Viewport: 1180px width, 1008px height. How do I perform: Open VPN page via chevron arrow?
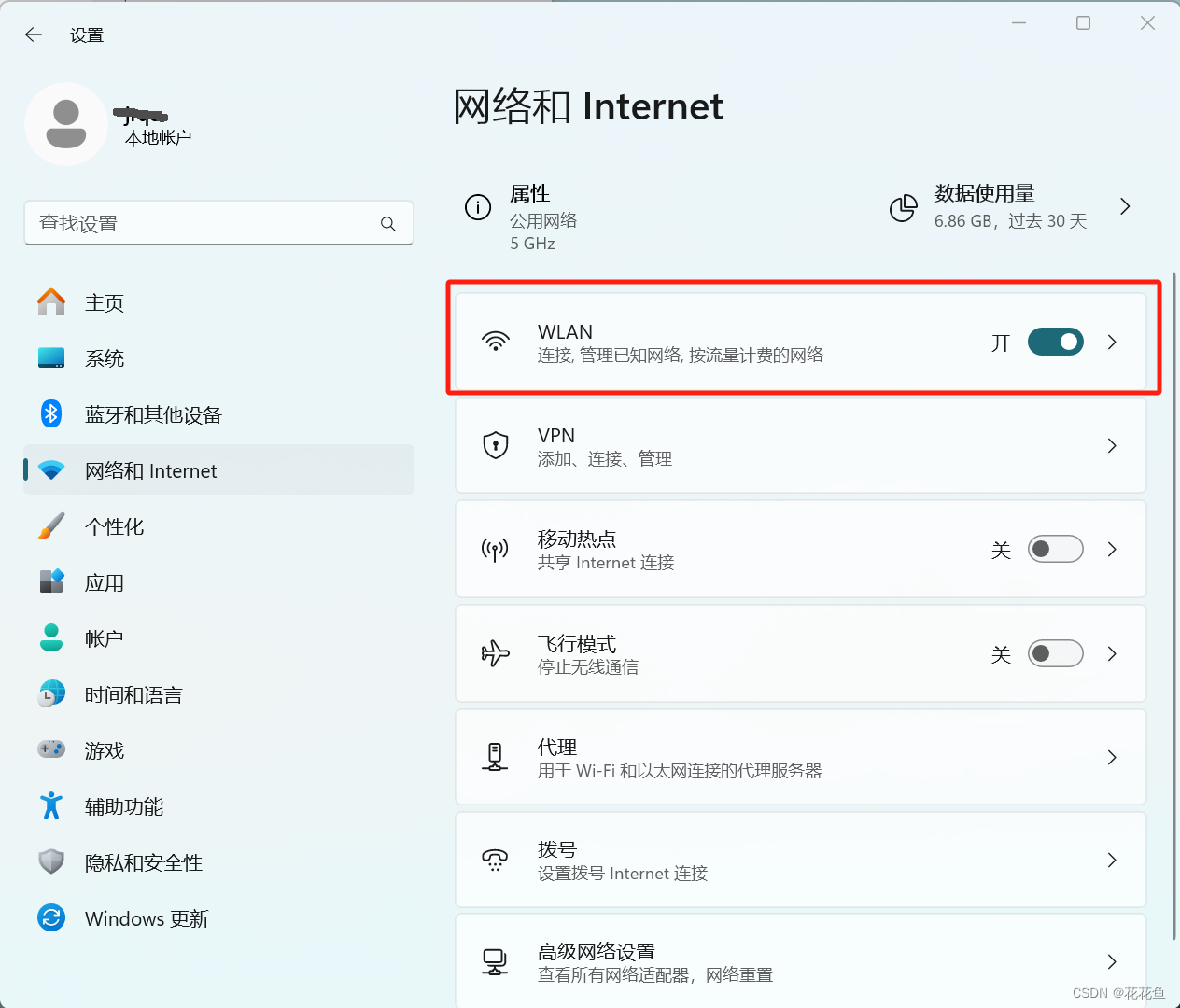pyautogui.click(x=1112, y=446)
